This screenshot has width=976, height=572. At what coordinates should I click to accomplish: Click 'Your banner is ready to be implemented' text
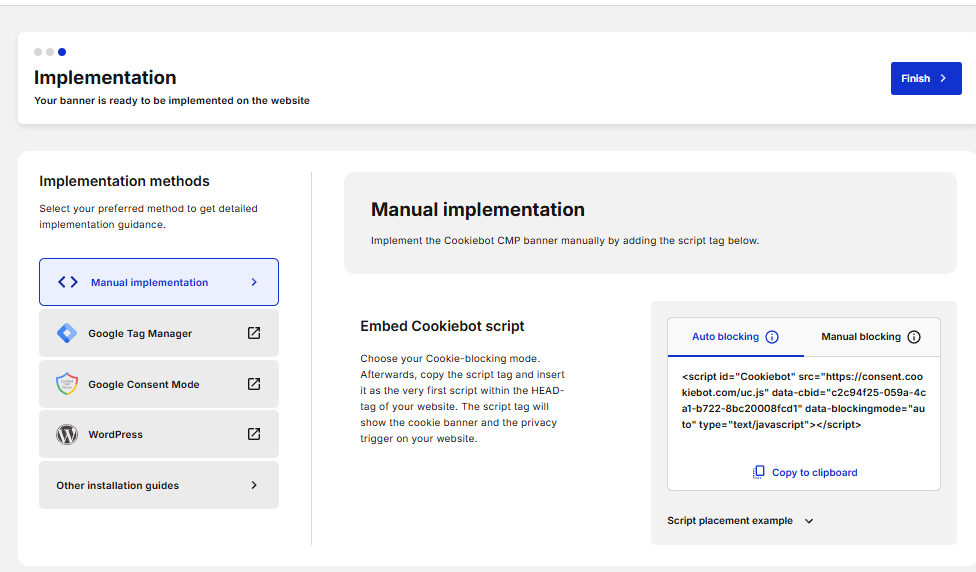tap(172, 100)
